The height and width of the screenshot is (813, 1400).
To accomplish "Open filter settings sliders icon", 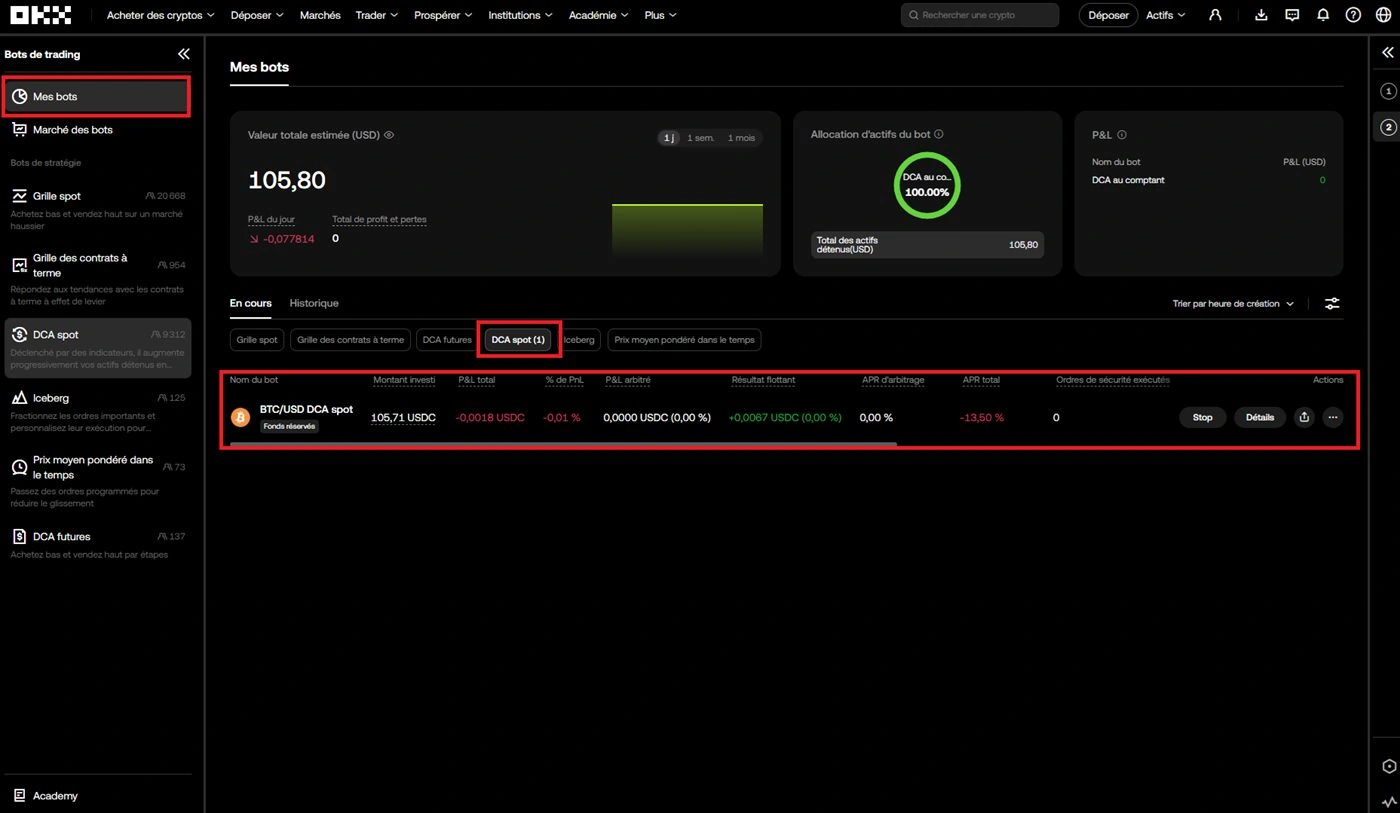I will tap(1332, 303).
